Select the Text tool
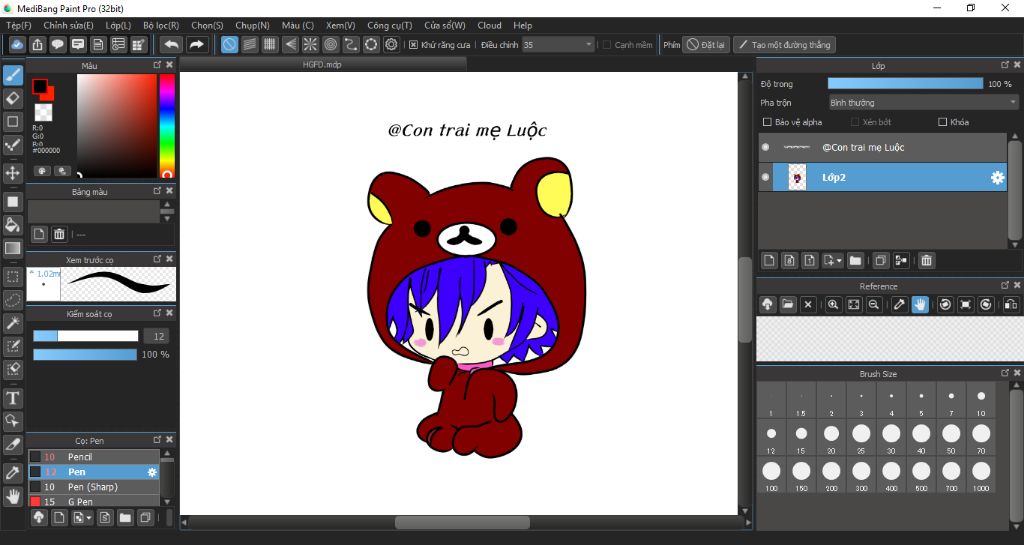Viewport: 1024px width, 545px height. pos(12,398)
